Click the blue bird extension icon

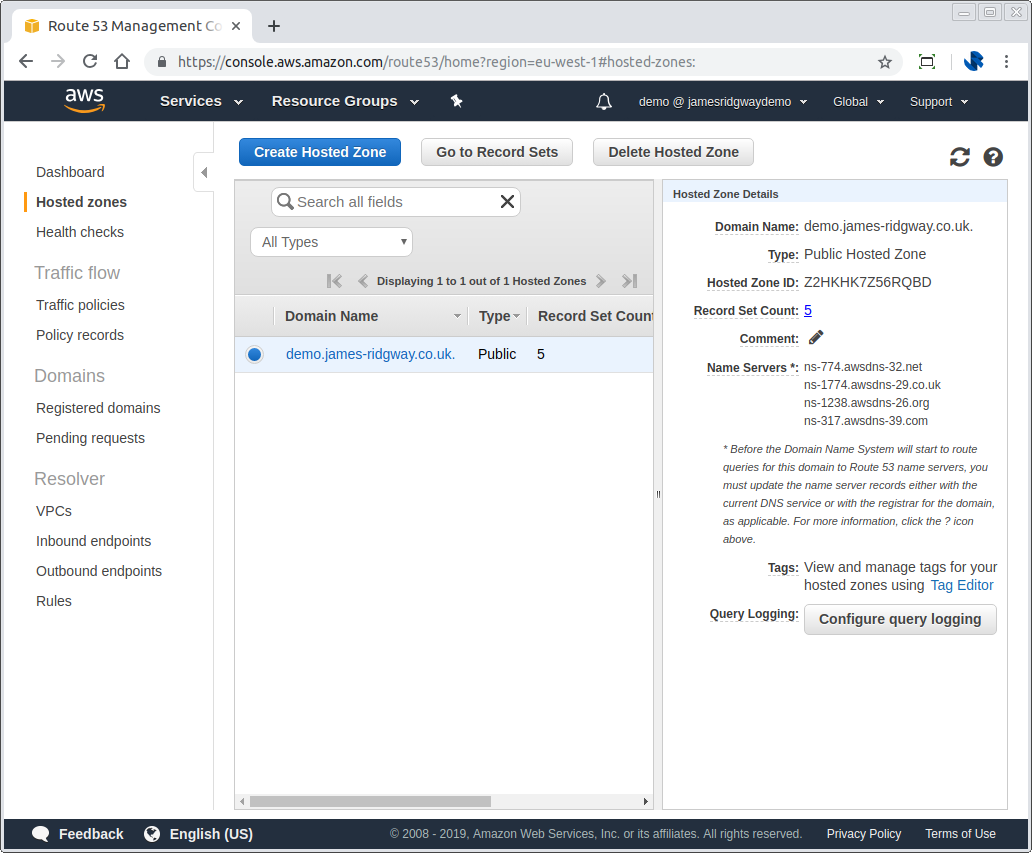[x=973, y=62]
